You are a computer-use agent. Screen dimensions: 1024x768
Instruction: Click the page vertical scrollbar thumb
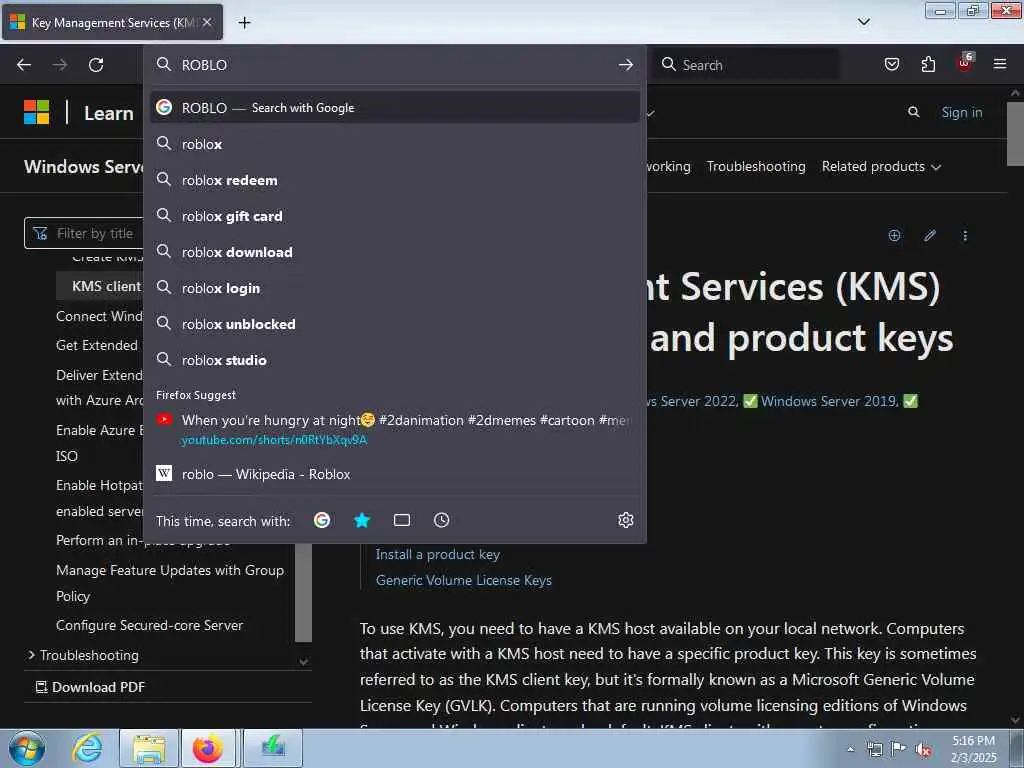1015,134
